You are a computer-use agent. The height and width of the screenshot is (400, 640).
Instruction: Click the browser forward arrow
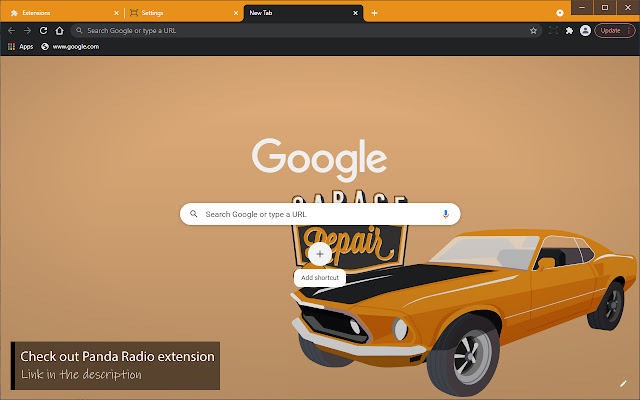(27, 31)
